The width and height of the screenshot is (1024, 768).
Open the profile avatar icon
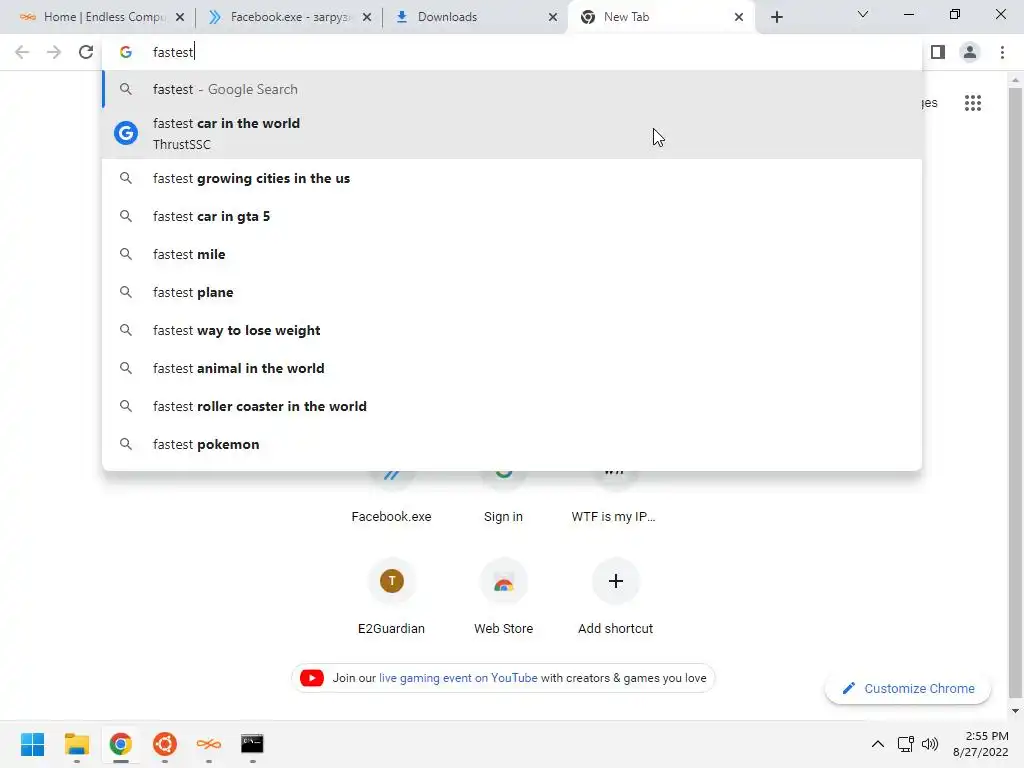click(970, 52)
